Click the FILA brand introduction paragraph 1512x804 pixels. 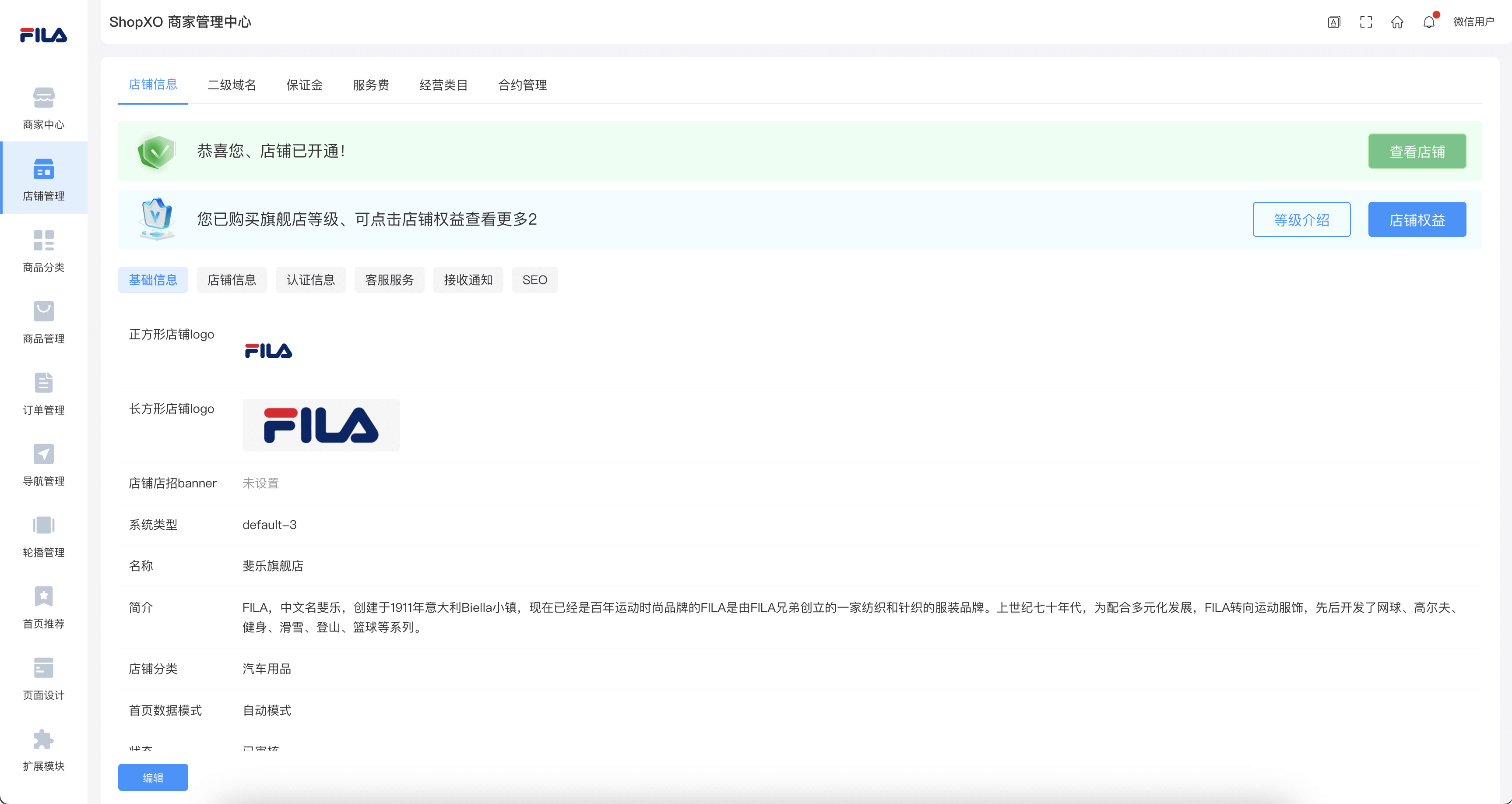pyautogui.click(x=851, y=617)
